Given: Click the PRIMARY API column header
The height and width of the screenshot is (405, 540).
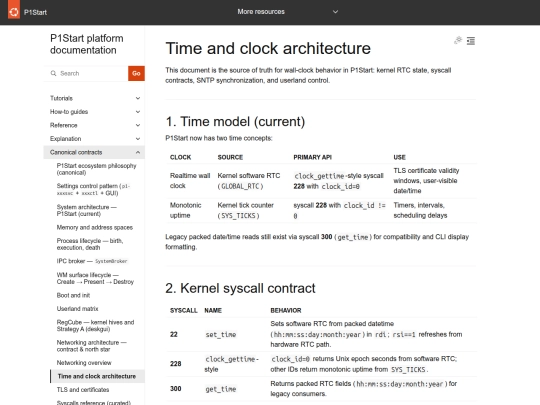Looking at the screenshot, I should pyautogui.click(x=312, y=157).
